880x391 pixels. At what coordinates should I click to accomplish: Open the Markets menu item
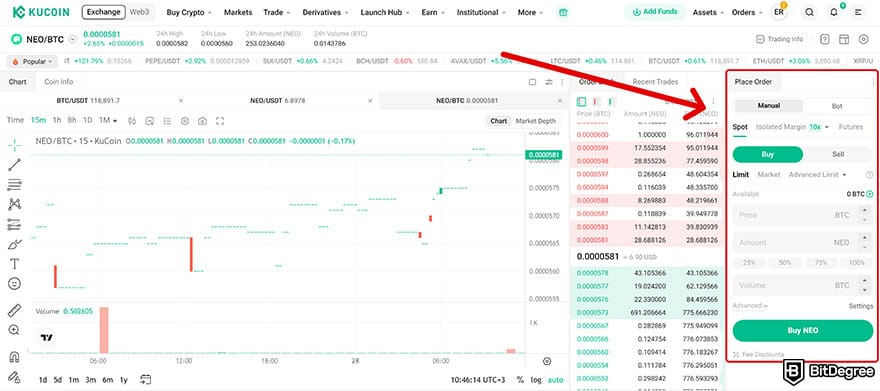238,12
